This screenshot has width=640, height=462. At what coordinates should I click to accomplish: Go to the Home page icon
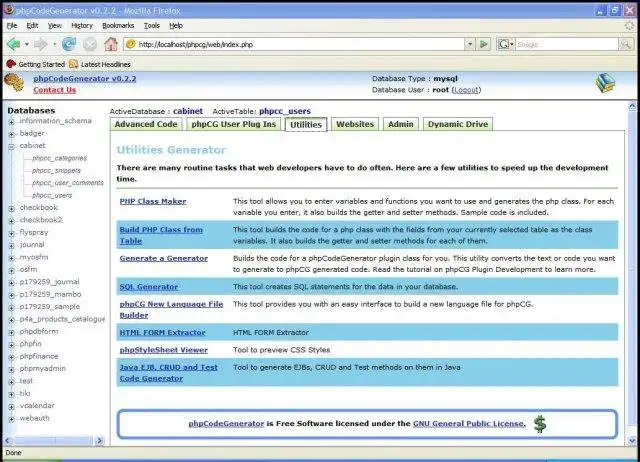click(111, 44)
